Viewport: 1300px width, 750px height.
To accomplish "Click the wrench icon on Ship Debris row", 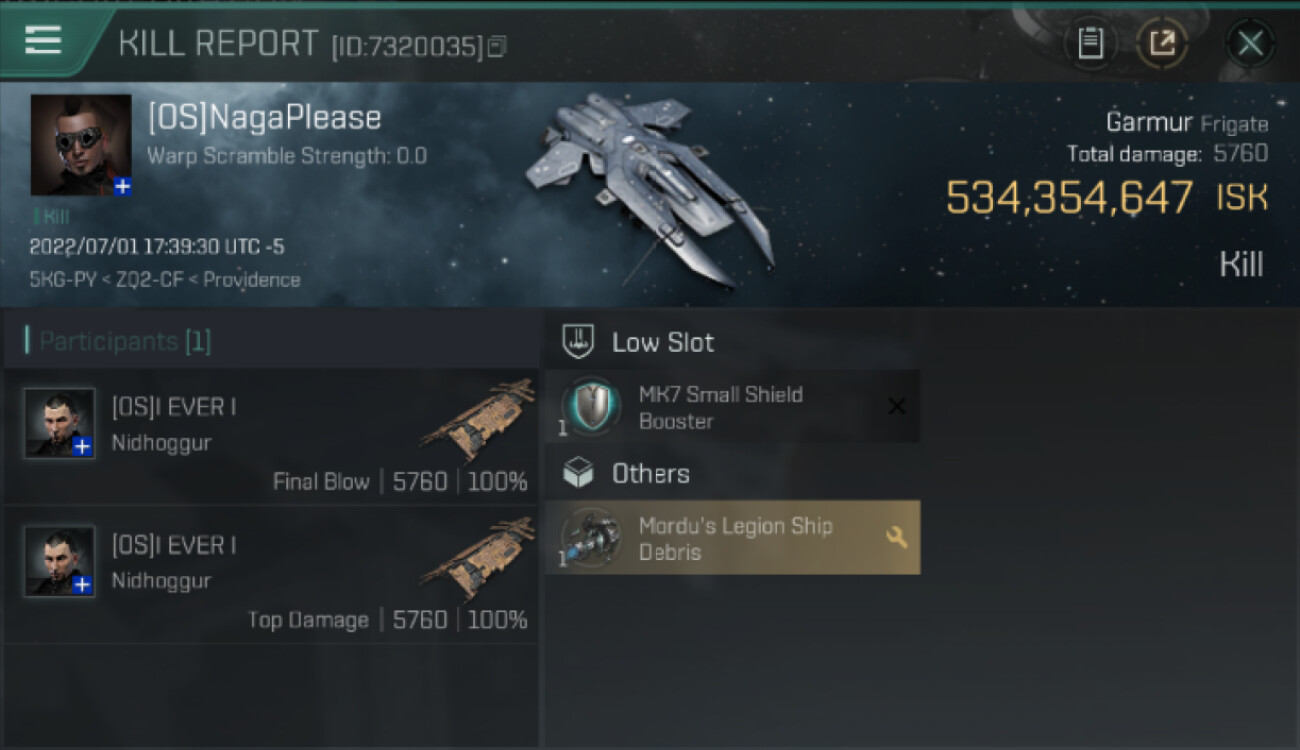I will coord(897,537).
